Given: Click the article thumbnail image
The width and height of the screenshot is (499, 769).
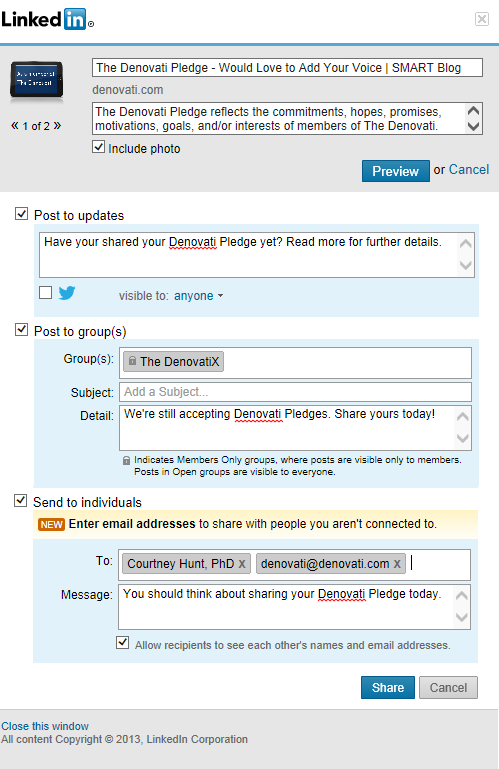Looking at the screenshot, I should [36, 79].
